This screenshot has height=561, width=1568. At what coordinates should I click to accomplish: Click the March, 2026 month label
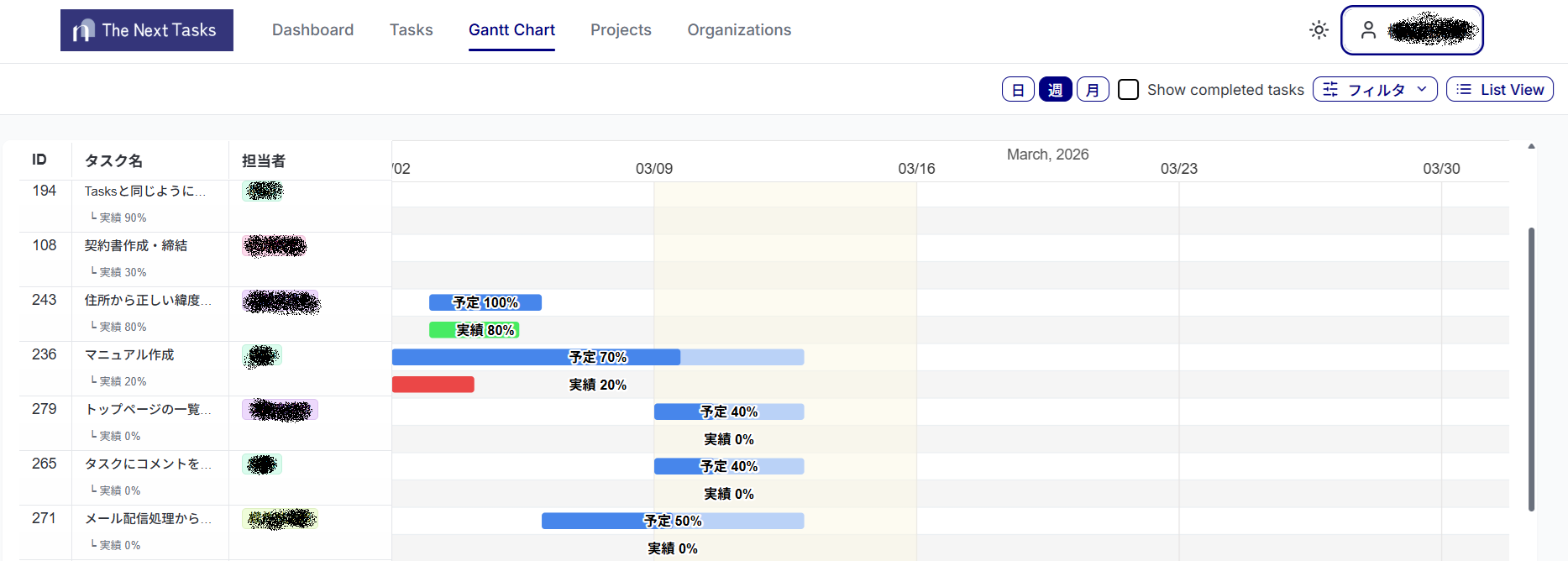point(1047,155)
